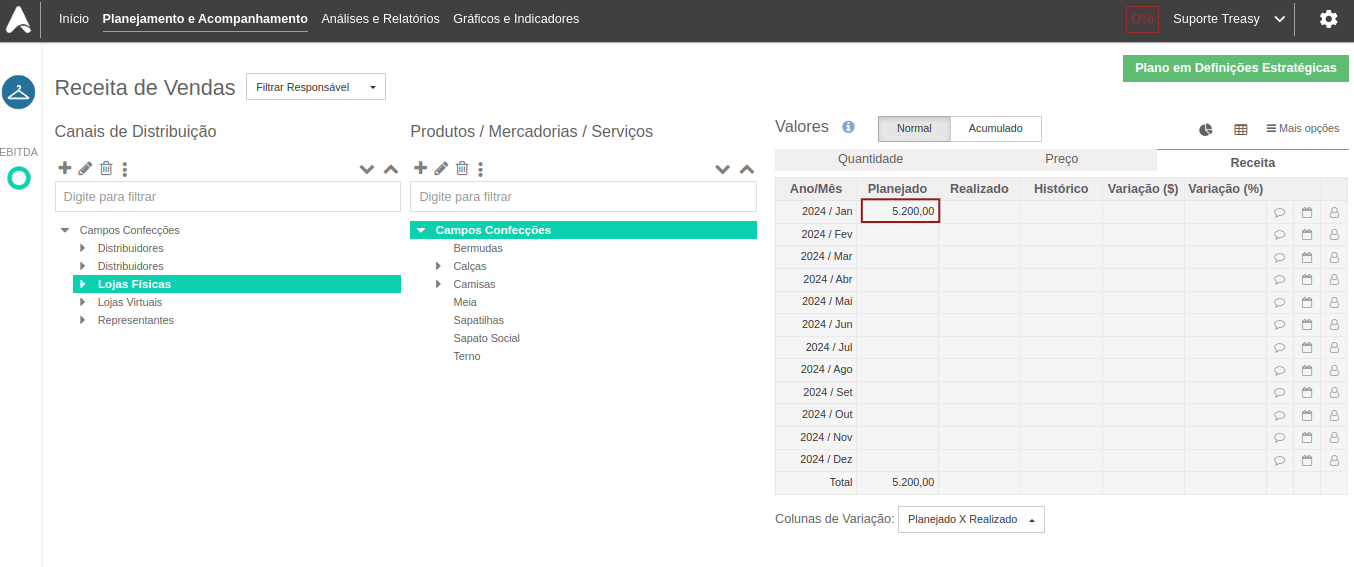
Task: Open Suporte Treasy user menu
Action: (x=1229, y=19)
